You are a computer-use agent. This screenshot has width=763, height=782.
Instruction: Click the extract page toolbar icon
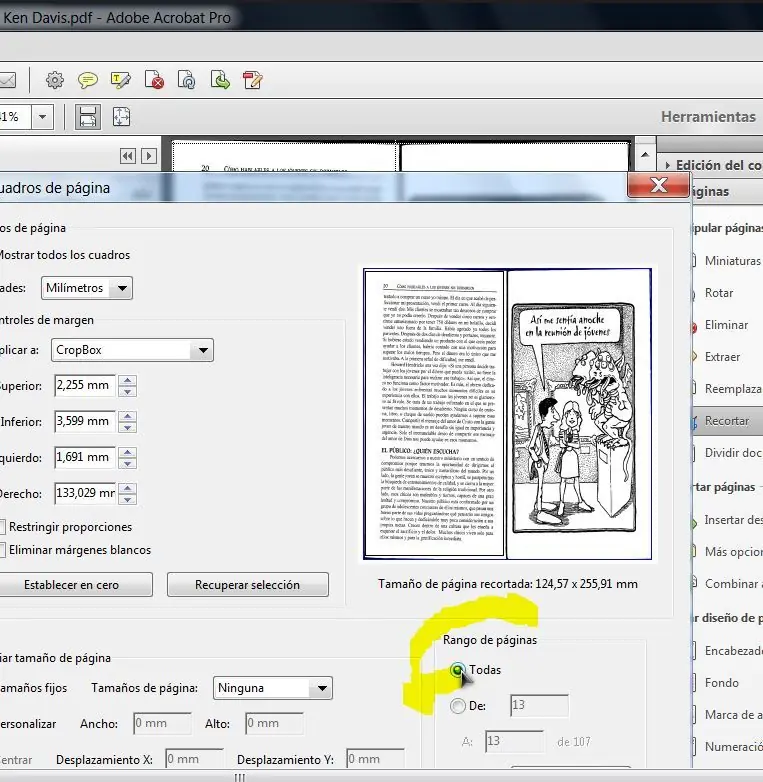click(220, 80)
